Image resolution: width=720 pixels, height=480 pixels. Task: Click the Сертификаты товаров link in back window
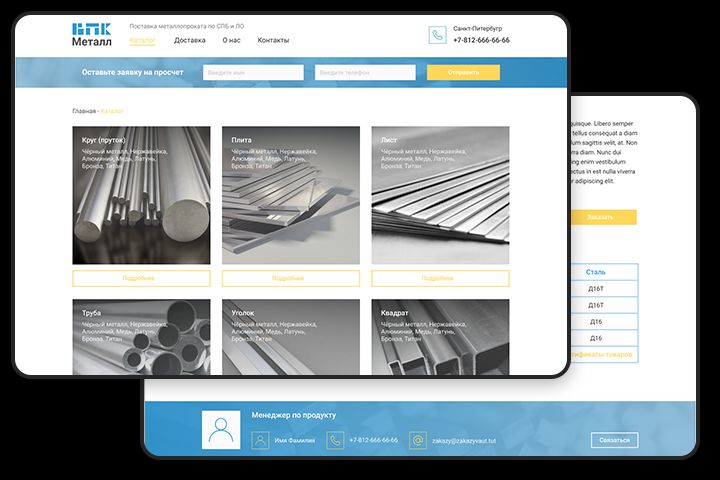pyautogui.click(x=602, y=355)
